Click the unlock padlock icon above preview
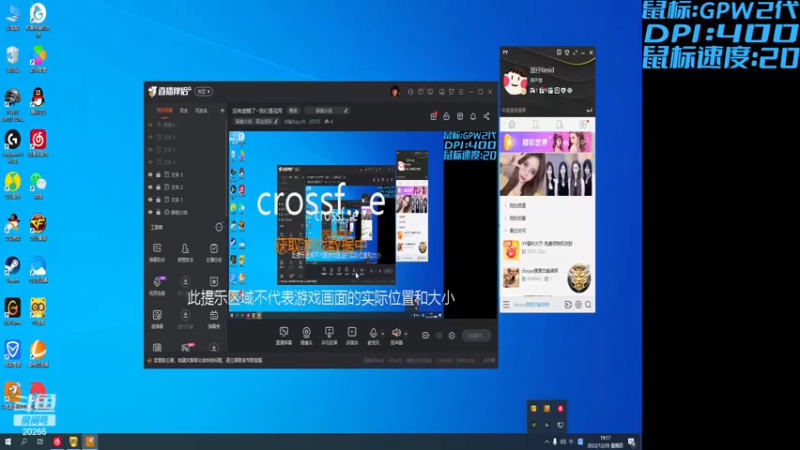Image resolution: width=800 pixels, height=450 pixels. click(x=446, y=116)
